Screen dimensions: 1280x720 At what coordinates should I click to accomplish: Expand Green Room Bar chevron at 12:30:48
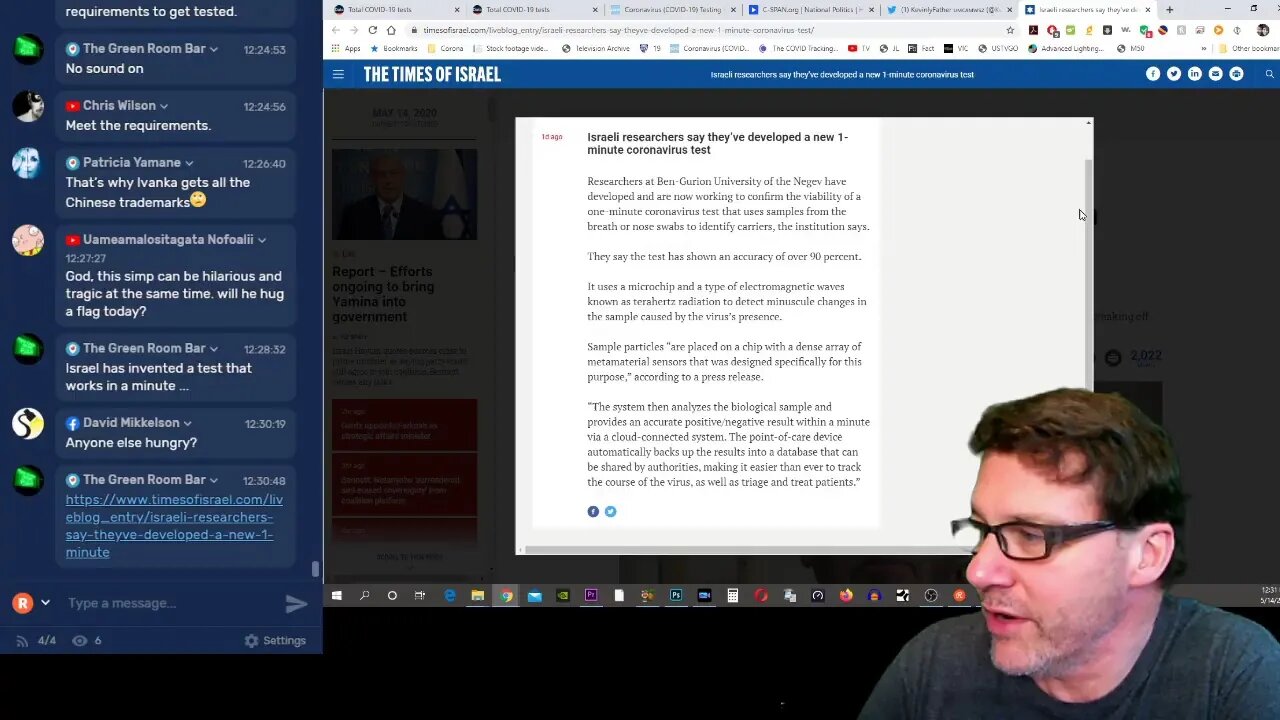point(214,480)
